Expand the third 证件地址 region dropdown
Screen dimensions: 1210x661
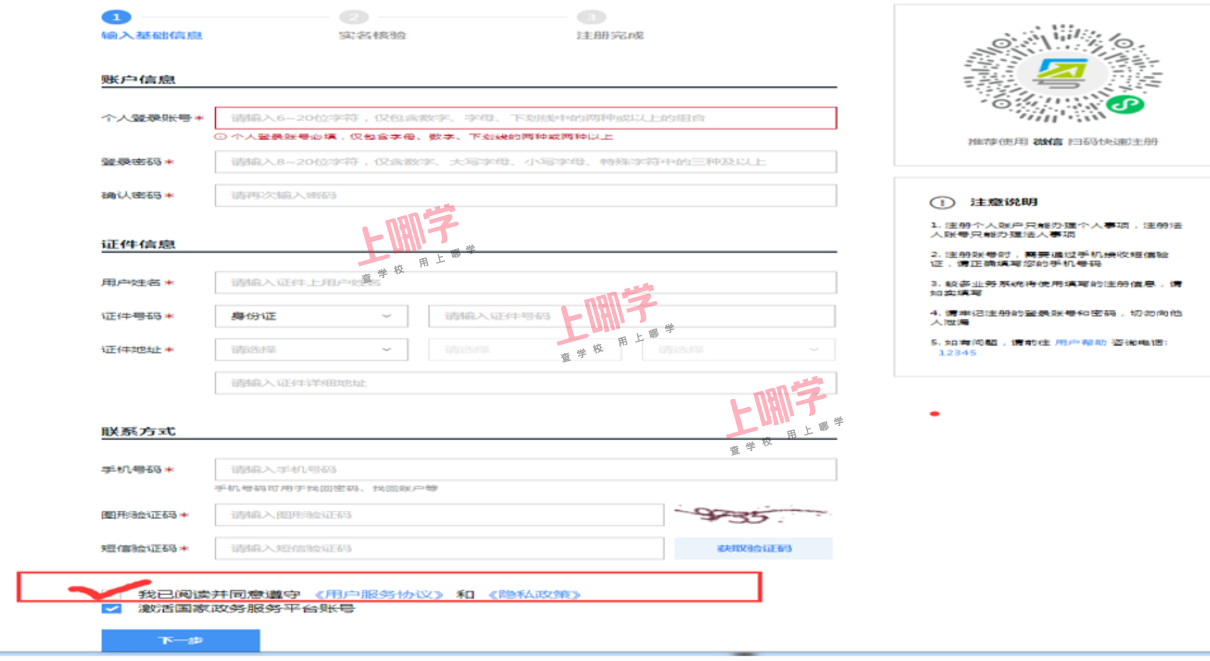click(x=738, y=350)
